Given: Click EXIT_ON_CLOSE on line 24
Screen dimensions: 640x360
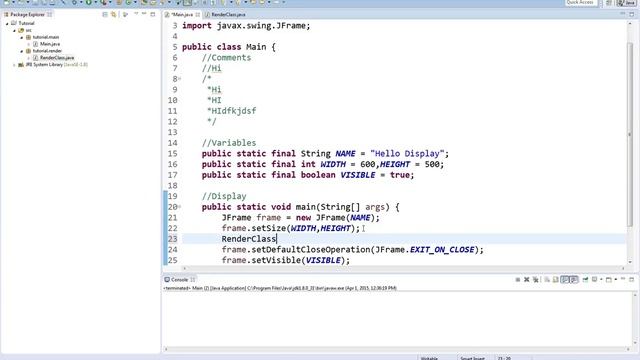Looking at the screenshot, I should coord(442,250).
